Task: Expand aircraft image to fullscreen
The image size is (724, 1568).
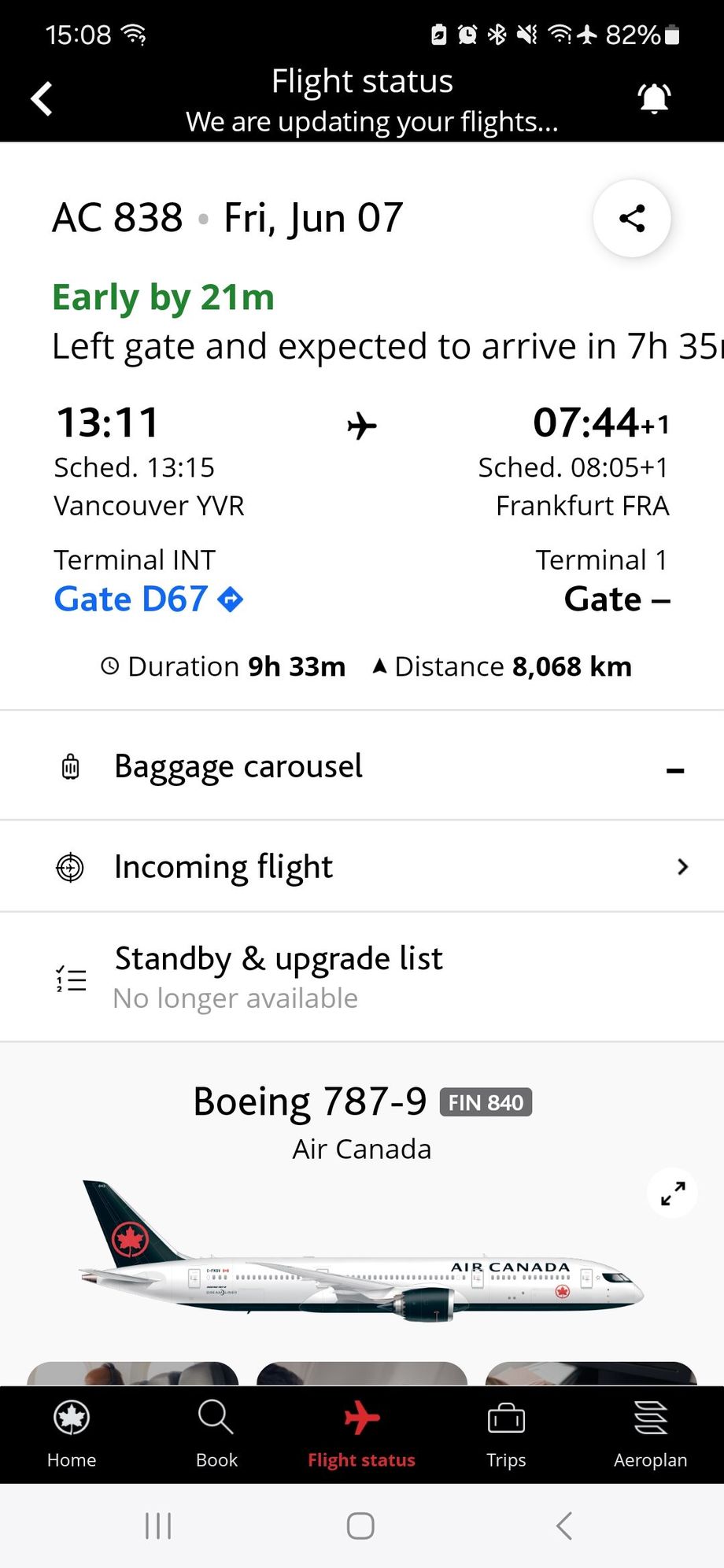Action: coord(672,1193)
